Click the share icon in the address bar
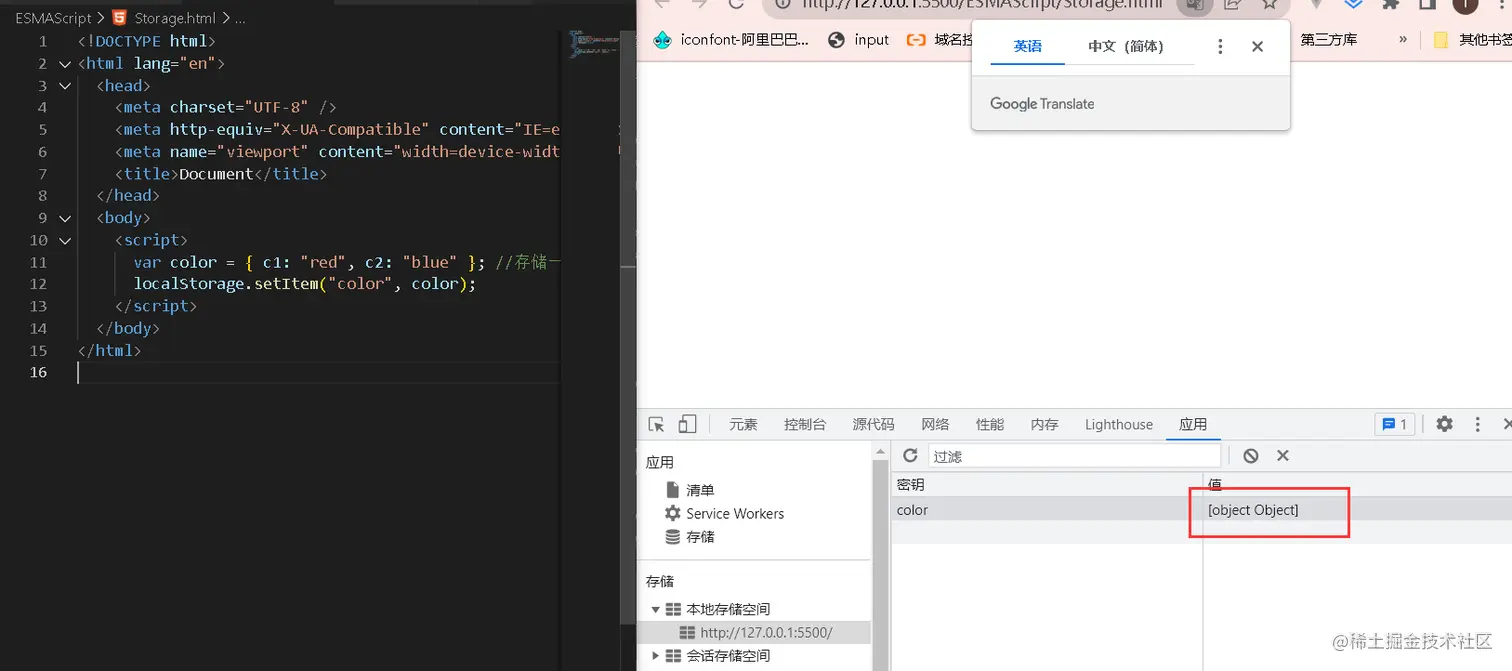1512x671 pixels. 1232,4
